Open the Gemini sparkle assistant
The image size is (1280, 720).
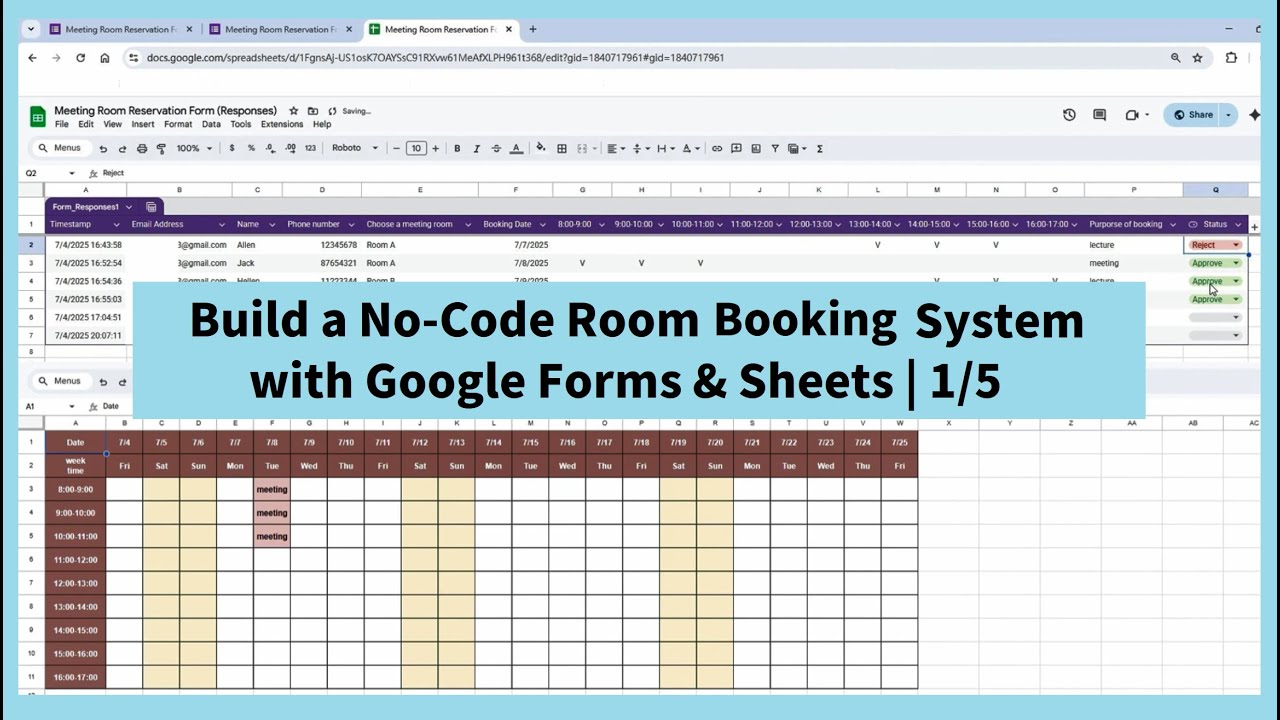(x=1255, y=115)
